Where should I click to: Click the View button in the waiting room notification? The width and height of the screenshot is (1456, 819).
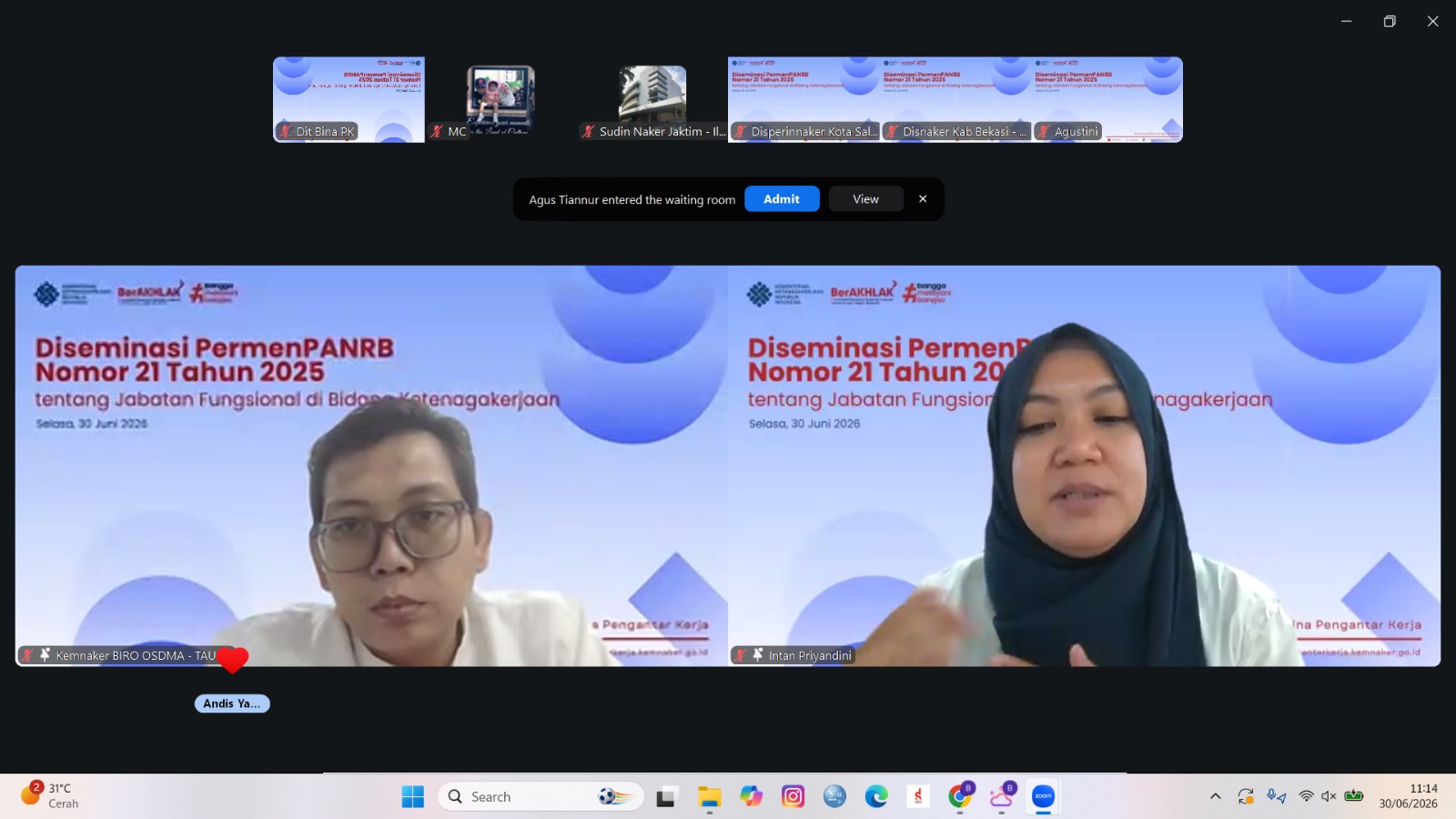click(x=865, y=198)
